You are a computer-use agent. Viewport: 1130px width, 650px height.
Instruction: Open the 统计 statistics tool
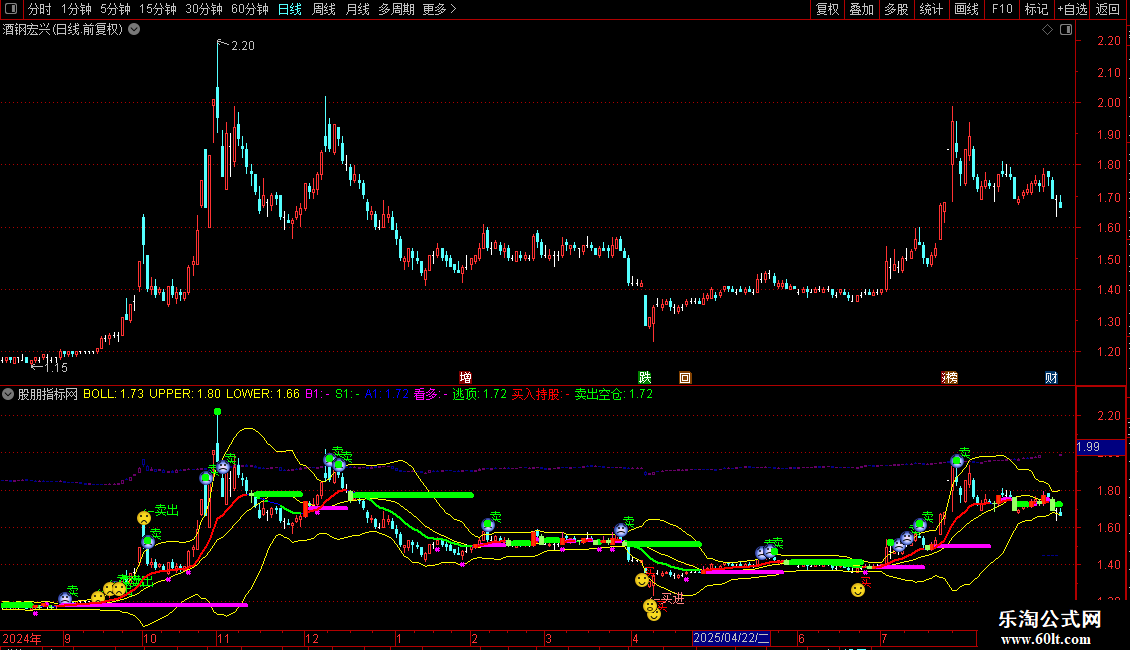[931, 9]
